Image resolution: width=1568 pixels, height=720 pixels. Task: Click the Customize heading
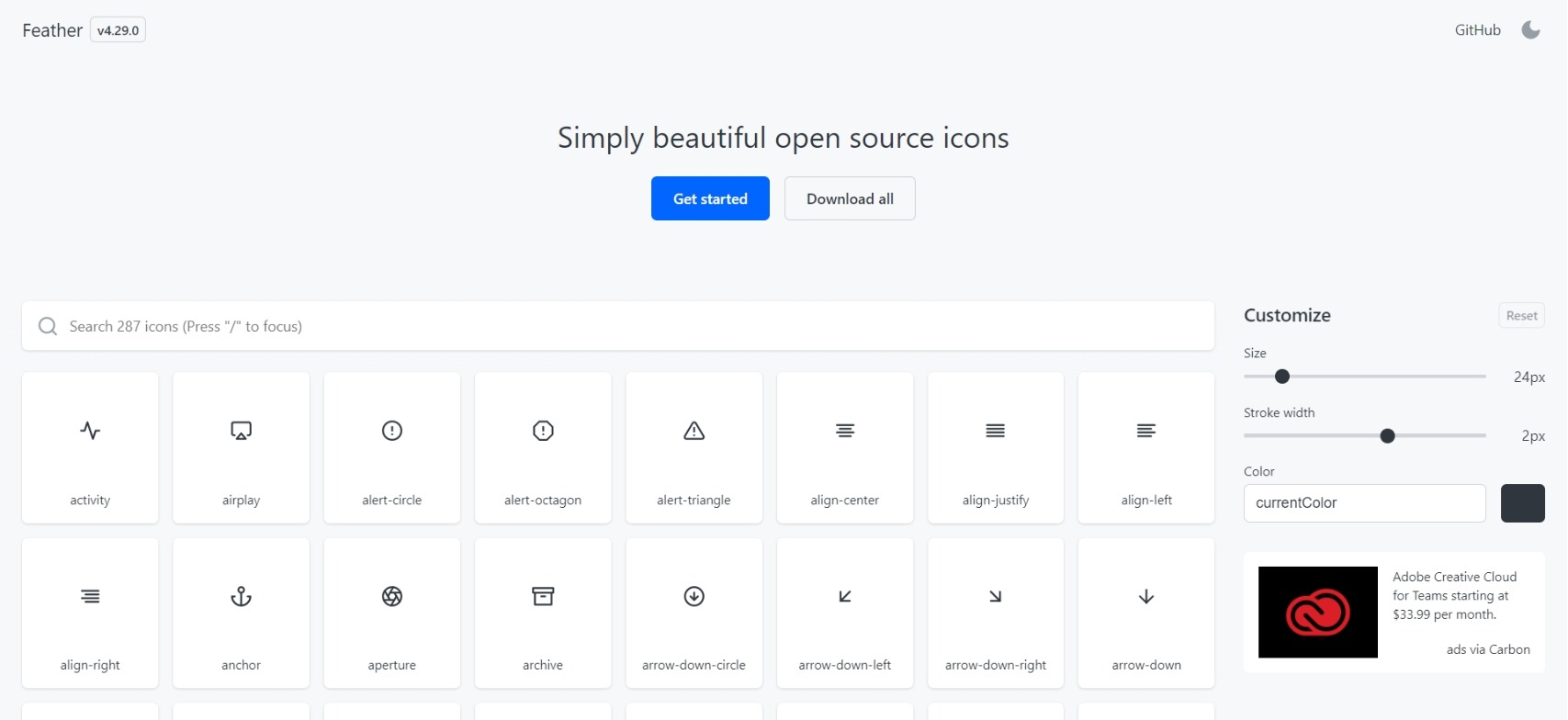click(x=1287, y=315)
